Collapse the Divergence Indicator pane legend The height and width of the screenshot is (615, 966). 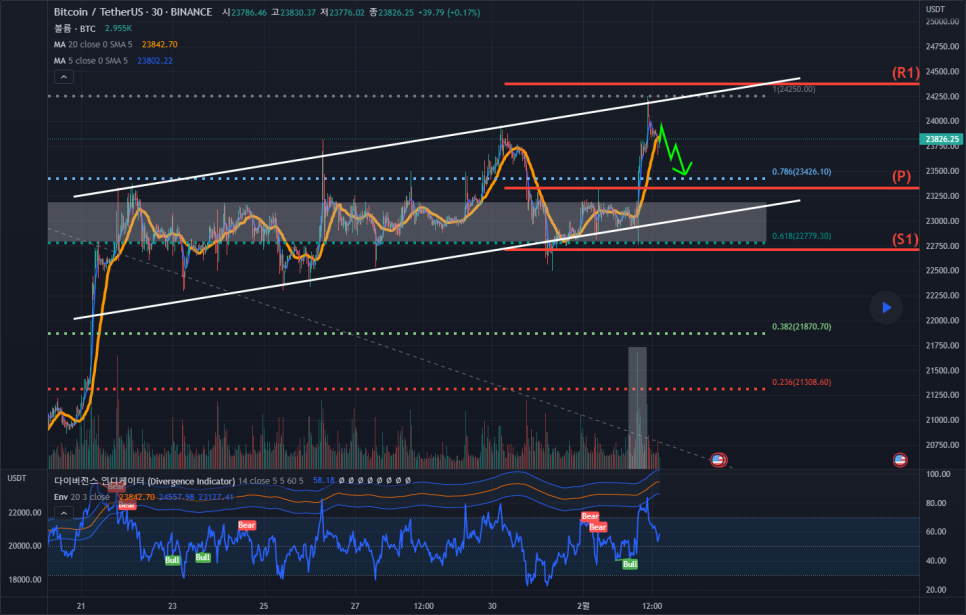tap(63, 511)
